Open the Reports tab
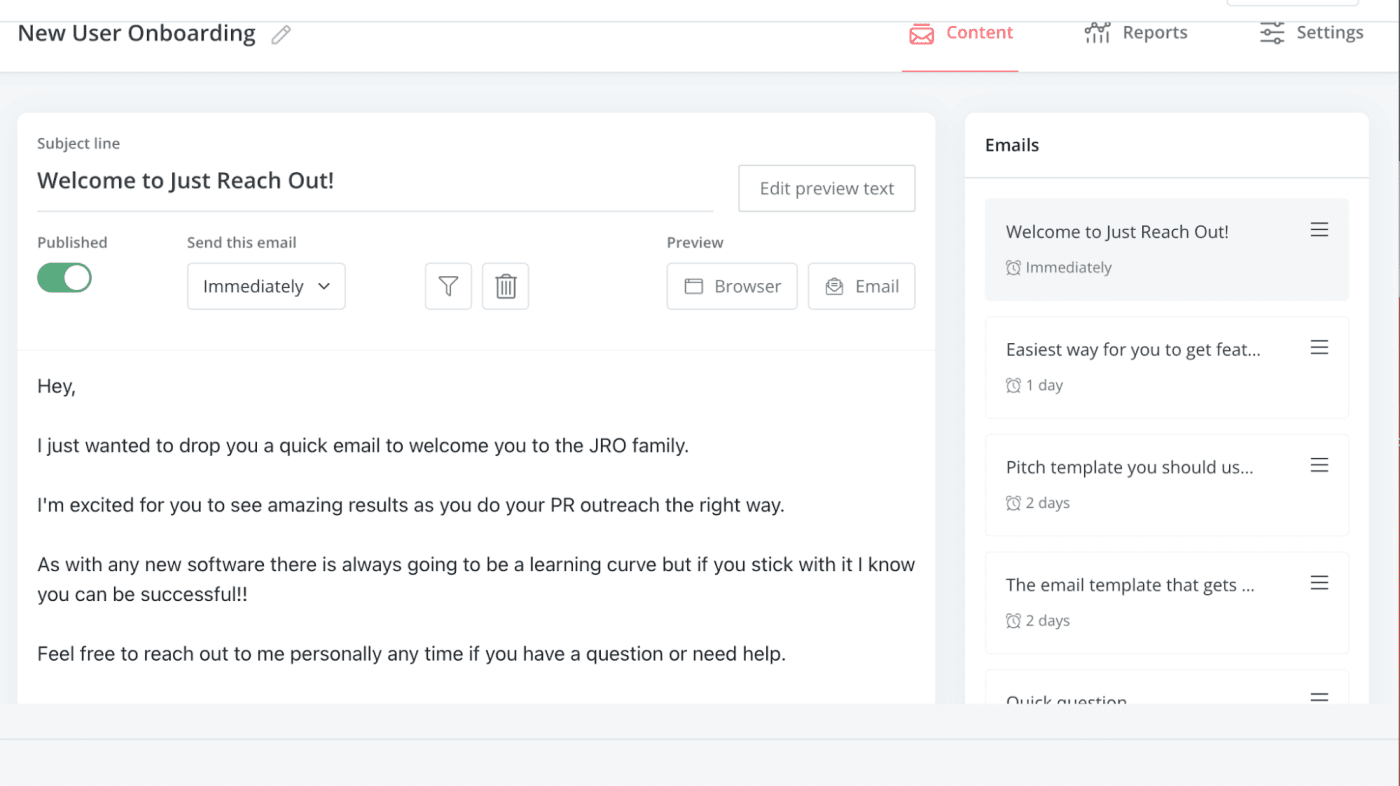This screenshot has width=1400, height=786. coord(1136,33)
